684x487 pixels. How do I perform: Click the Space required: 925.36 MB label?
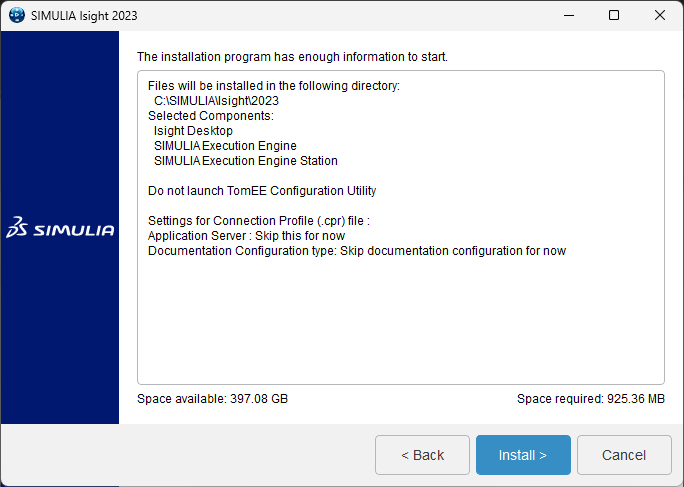591,398
